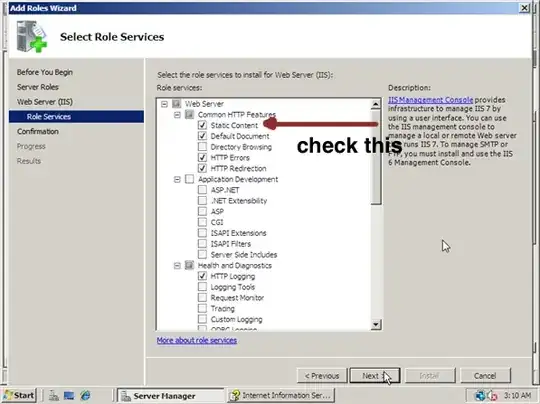Select the Role Services step
Screen dimensions: 540x404
(x=76, y=116)
